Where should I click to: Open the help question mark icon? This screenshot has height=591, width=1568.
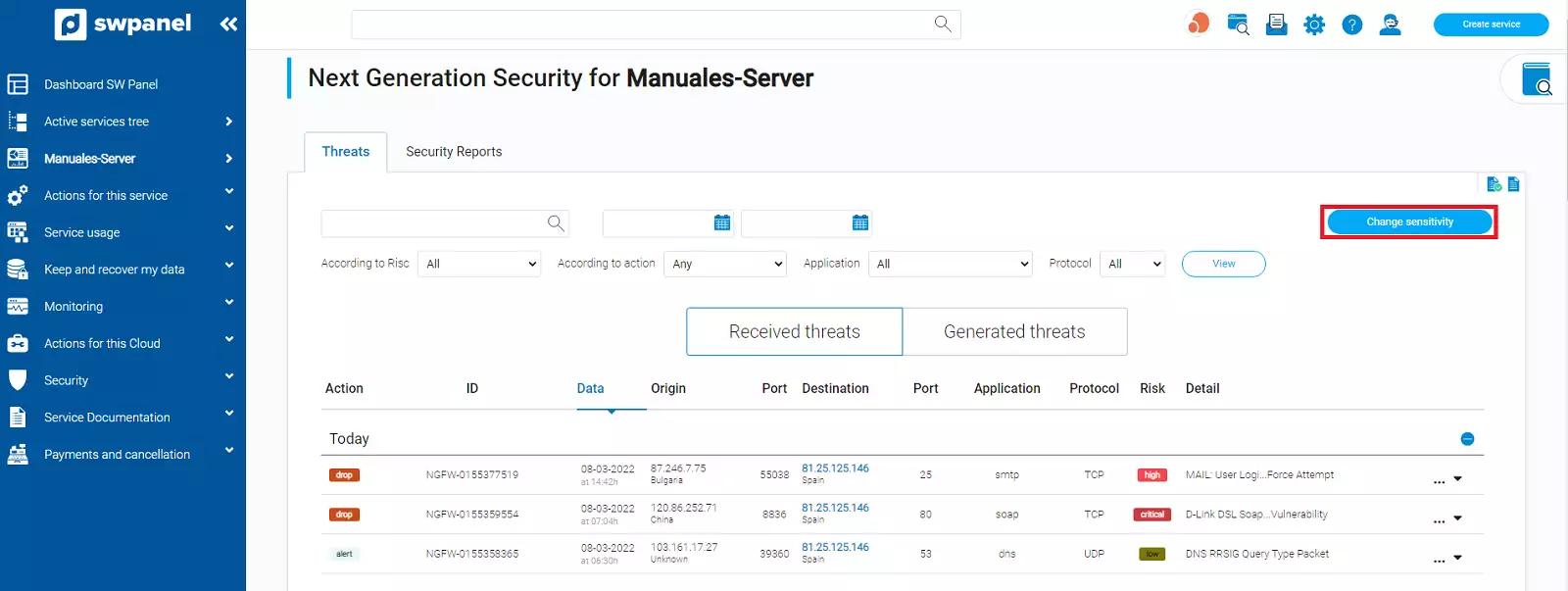click(x=1351, y=25)
